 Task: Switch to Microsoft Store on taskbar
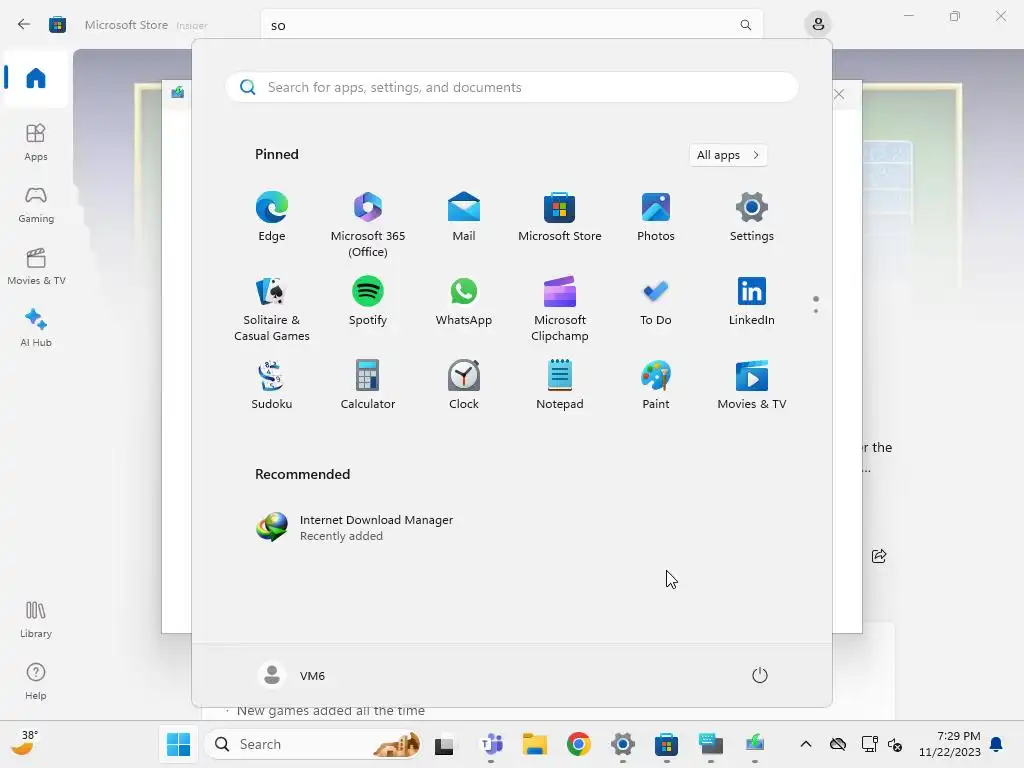666,744
